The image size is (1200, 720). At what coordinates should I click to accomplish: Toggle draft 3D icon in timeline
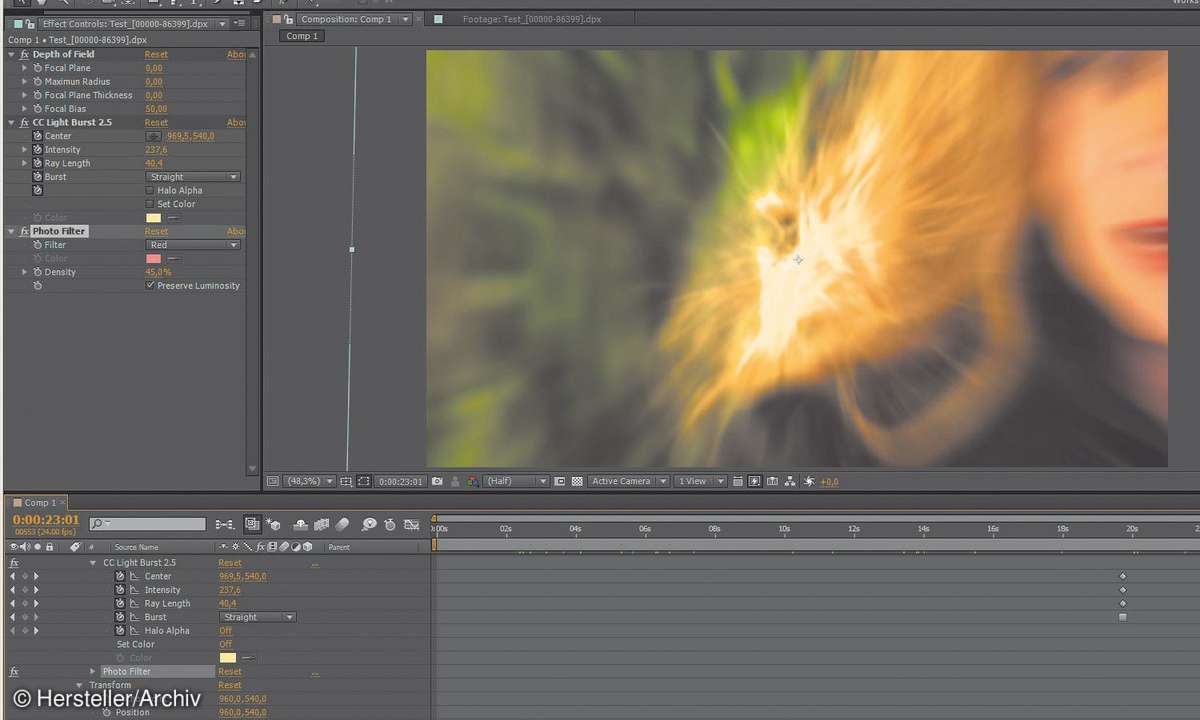click(272, 524)
